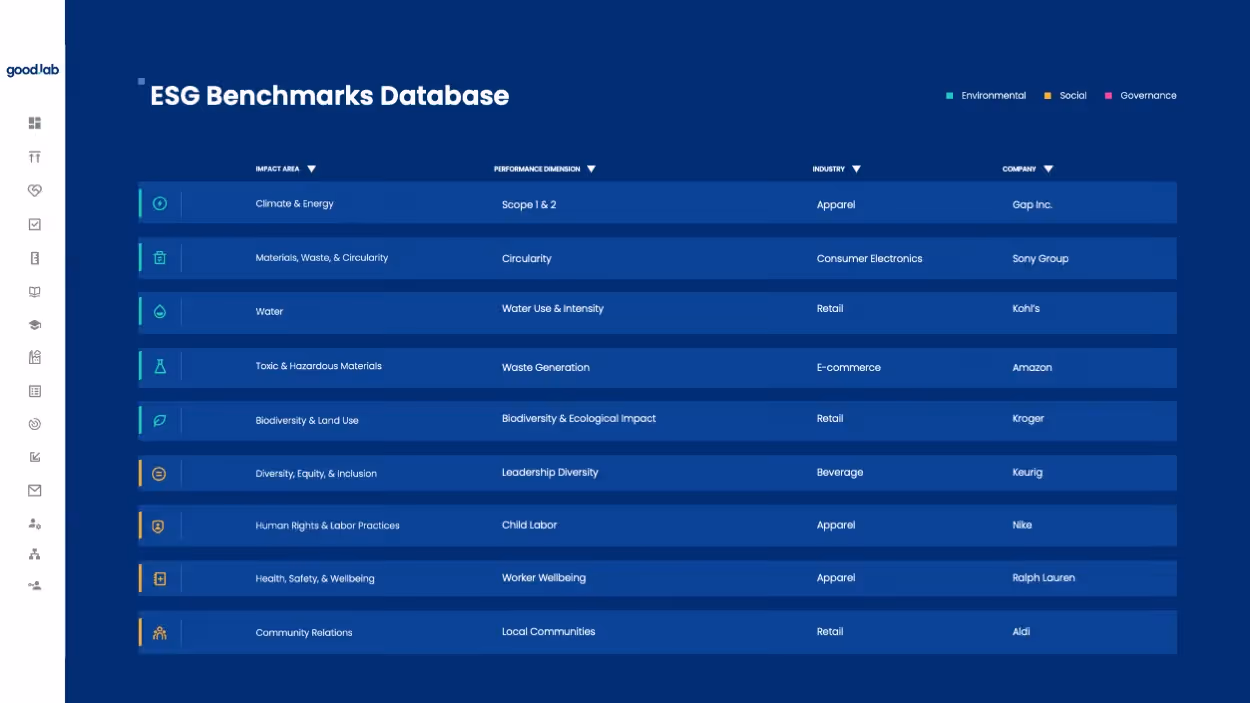Viewport: 1250px width, 703px height.
Task: Click the Circularity performance dimension cell
Action: 527,259
